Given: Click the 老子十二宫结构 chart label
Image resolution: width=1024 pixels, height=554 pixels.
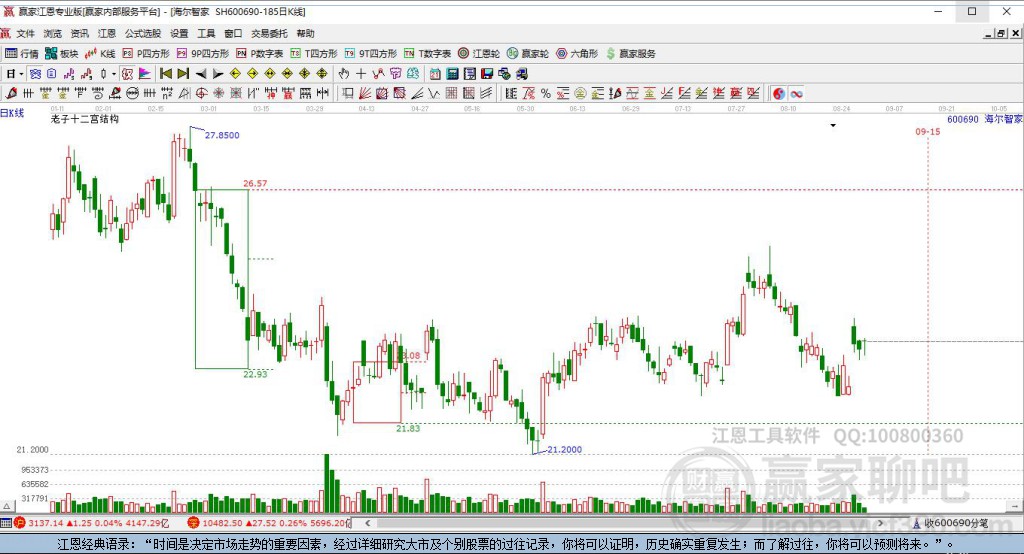Looking at the screenshot, I should pyautogui.click(x=85, y=119).
